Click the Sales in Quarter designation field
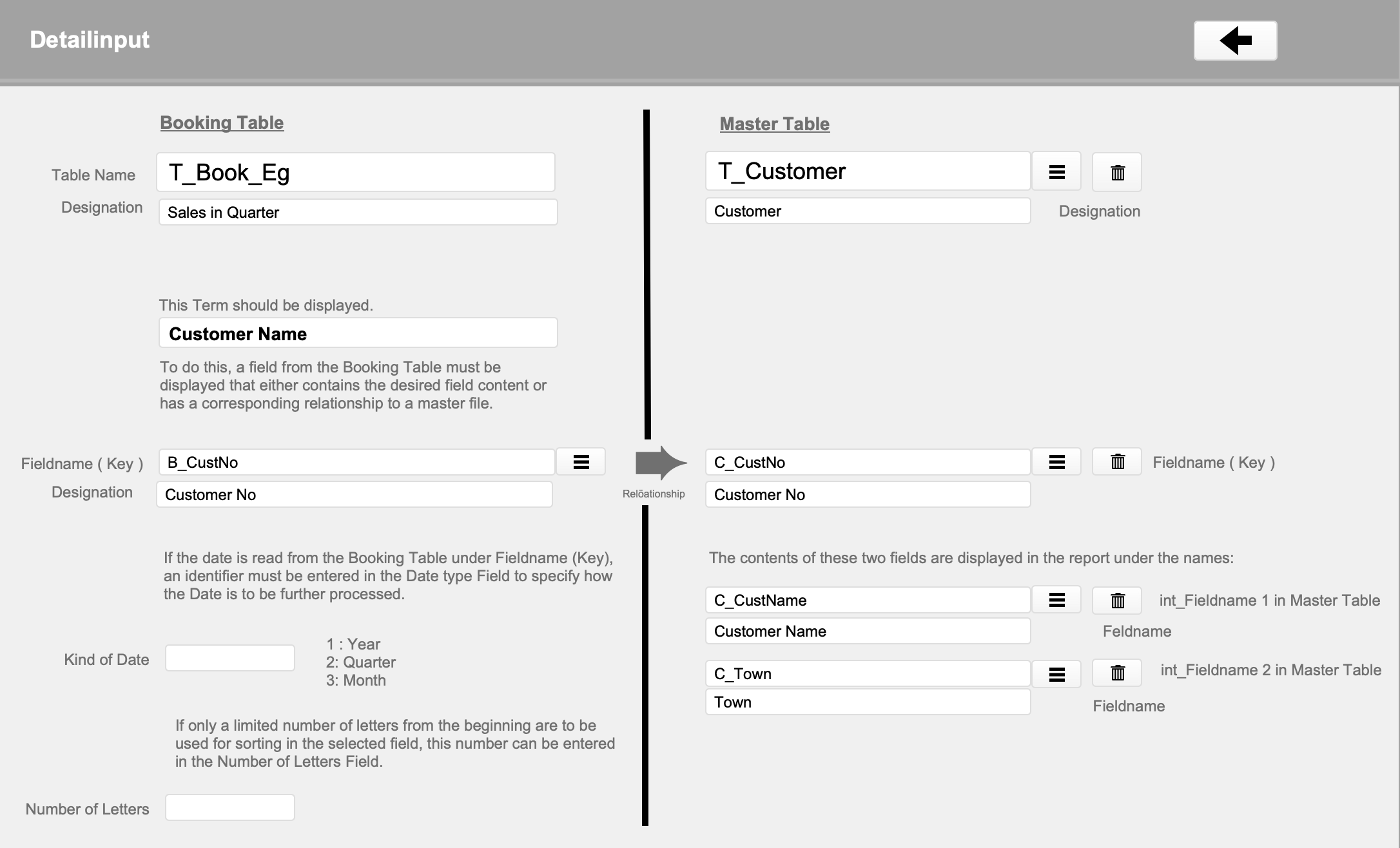Viewport: 1400px width, 848px height. click(358, 212)
